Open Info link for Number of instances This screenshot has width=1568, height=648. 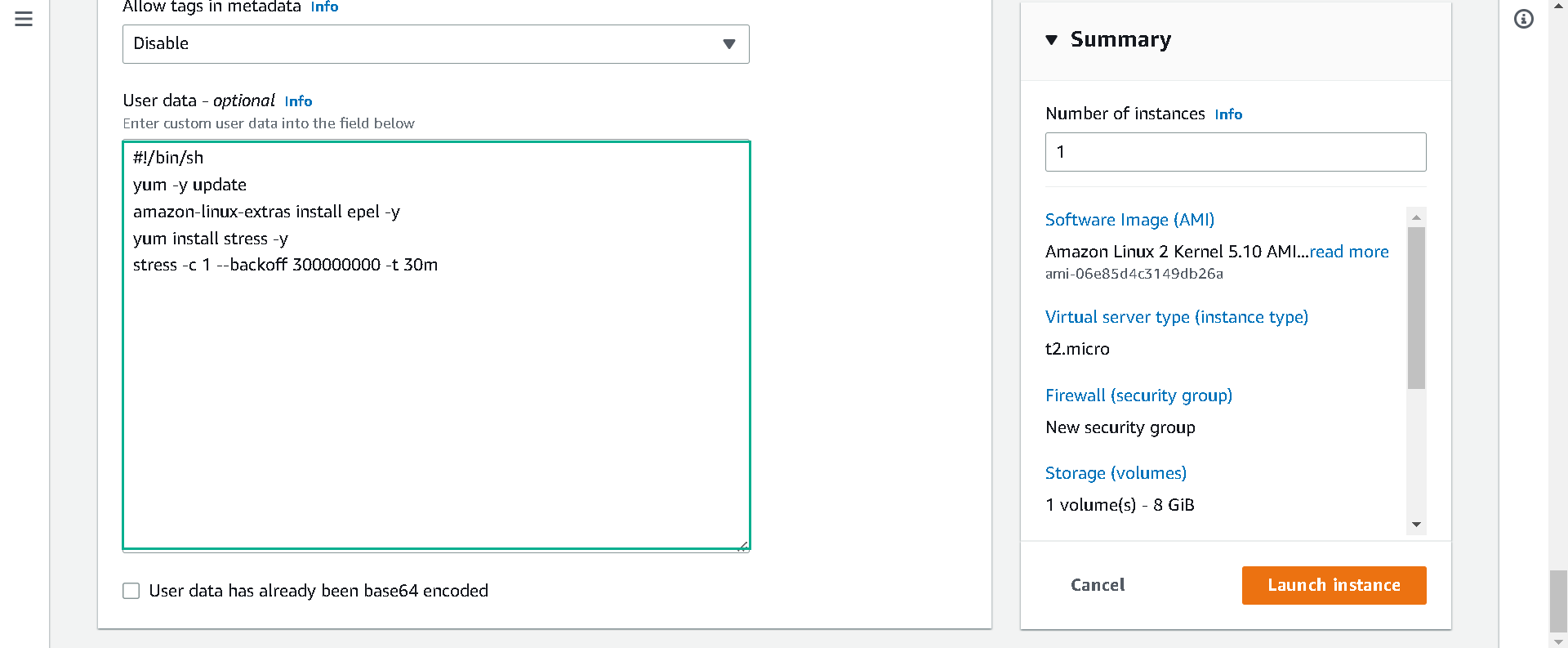coord(1228,114)
